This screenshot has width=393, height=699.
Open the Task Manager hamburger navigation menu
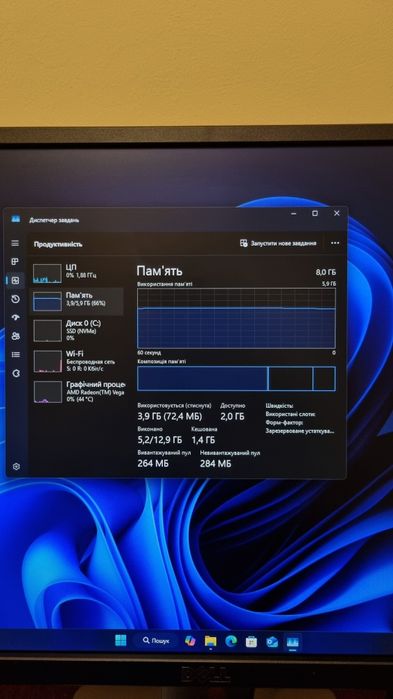pos(15,243)
